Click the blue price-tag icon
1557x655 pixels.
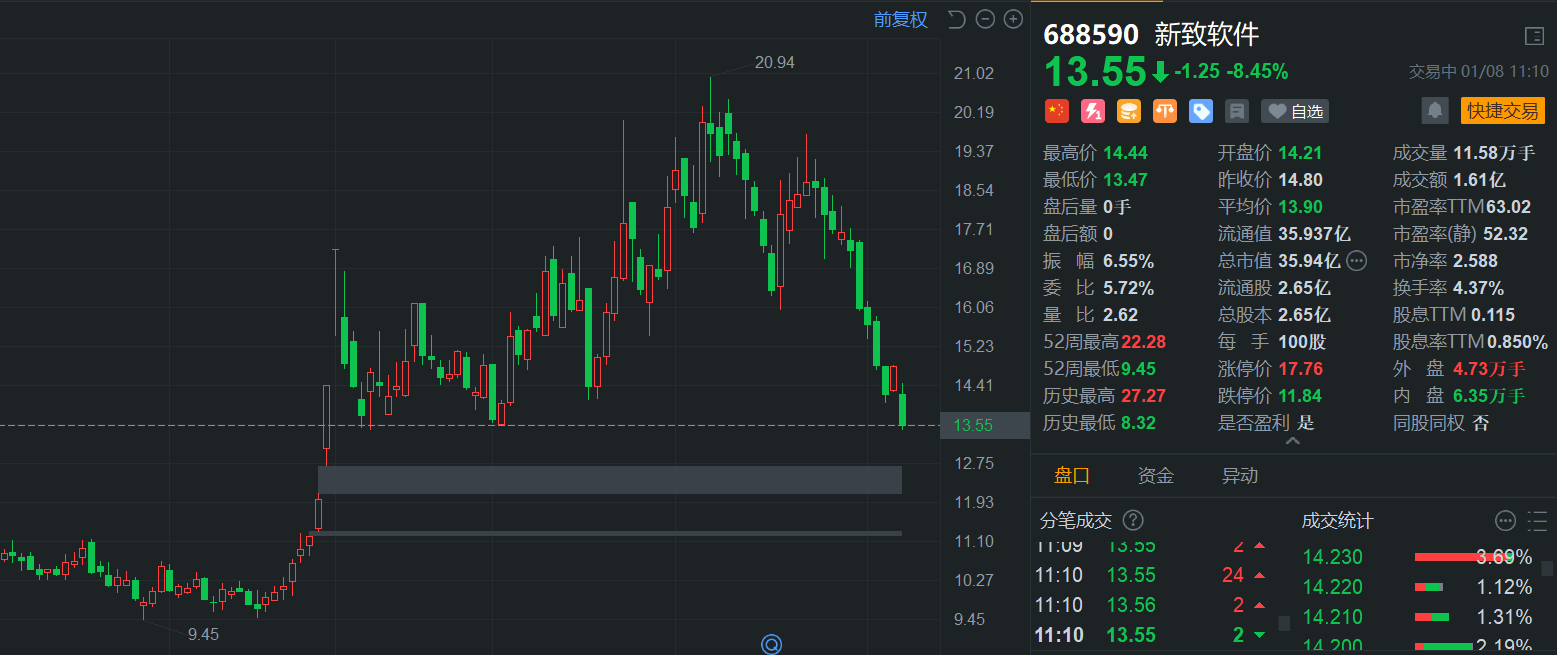click(x=1200, y=111)
